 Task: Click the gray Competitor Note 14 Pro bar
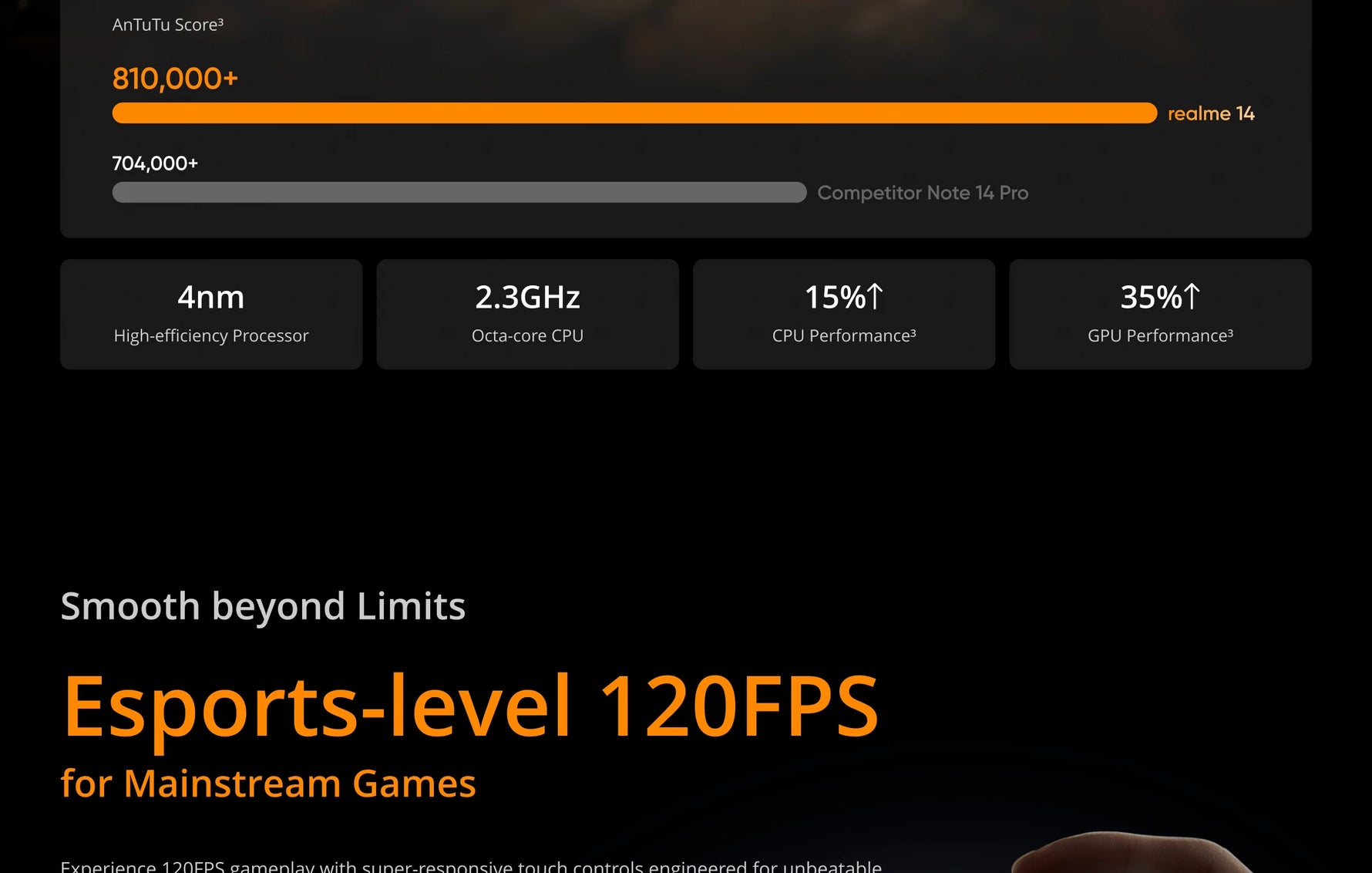click(x=459, y=192)
